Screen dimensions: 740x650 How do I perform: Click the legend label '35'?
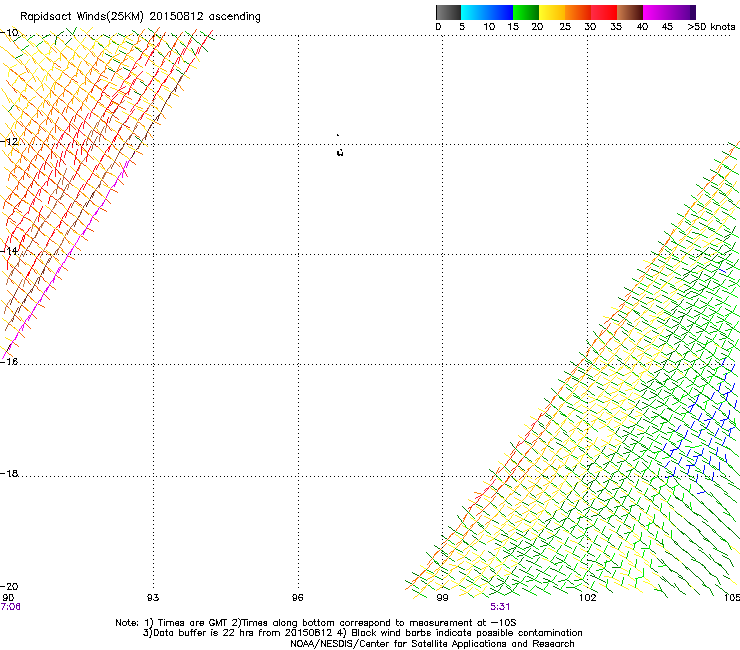616,27
